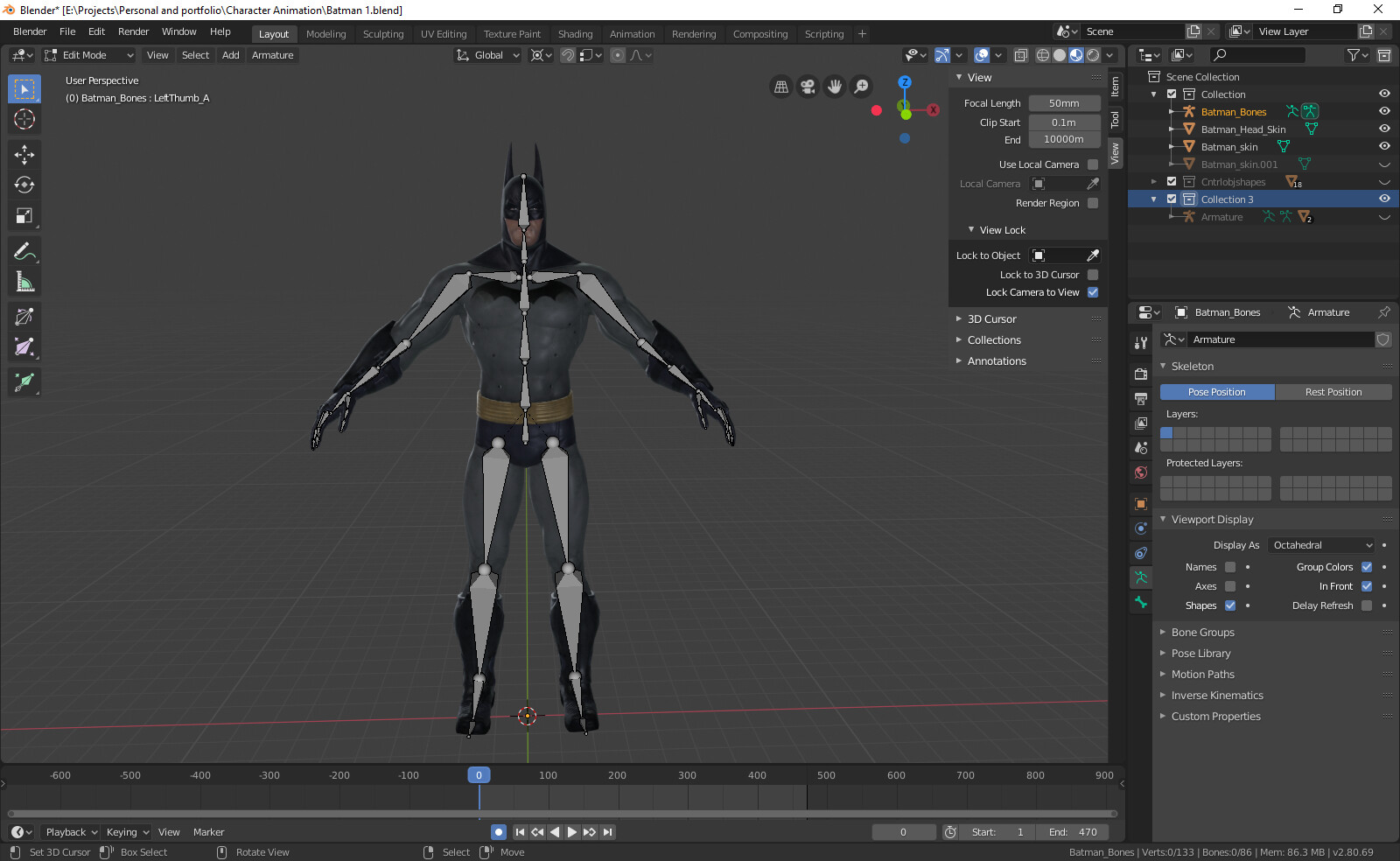Open the Playback dropdown in timeline

pyautogui.click(x=71, y=832)
